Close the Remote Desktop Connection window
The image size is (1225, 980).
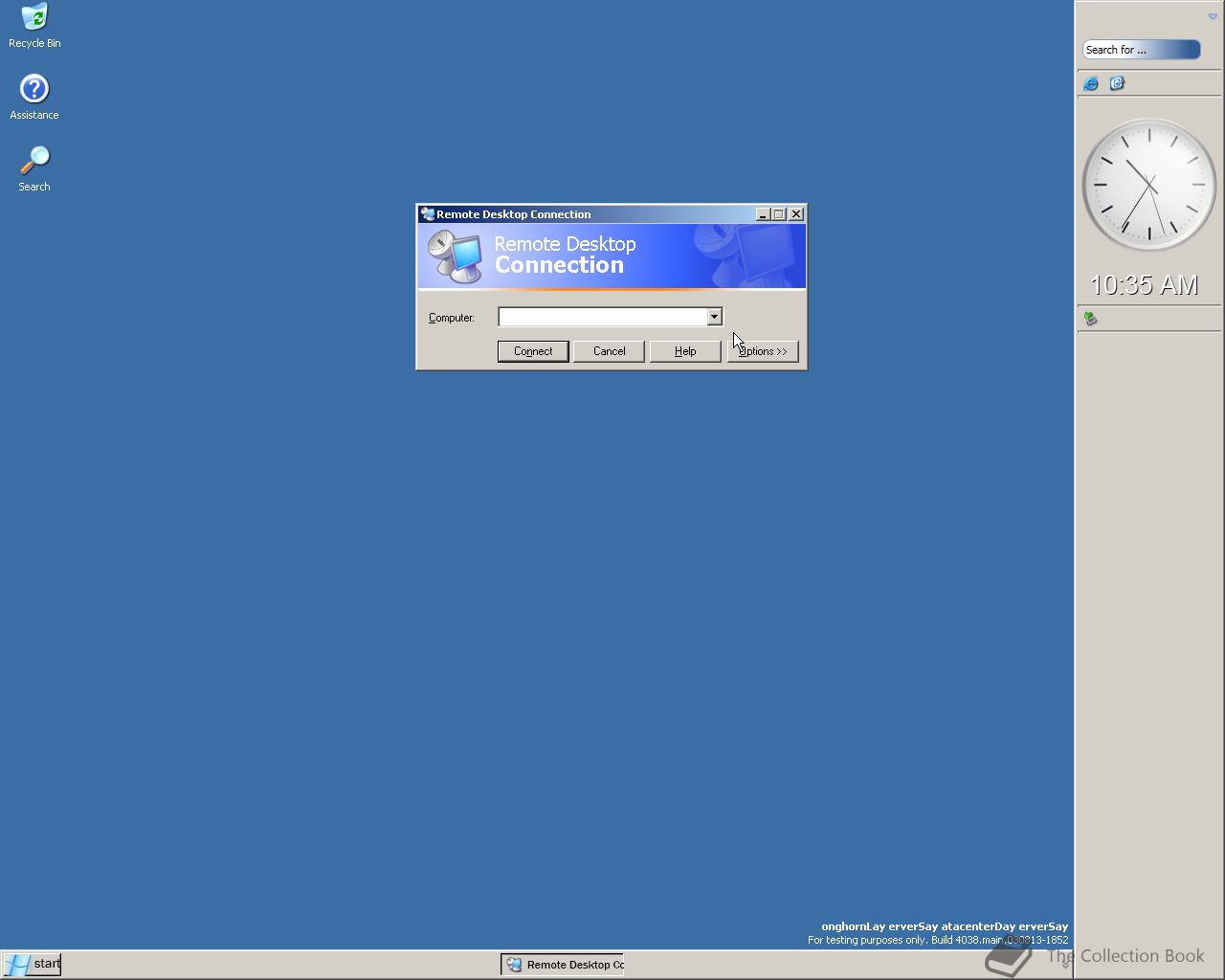[x=796, y=214]
